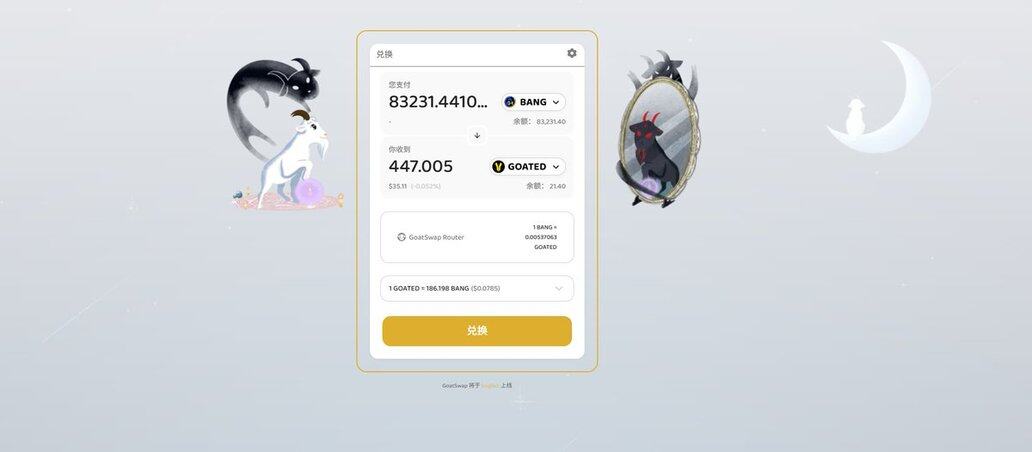Open the BANG token selector dropdown
This screenshot has width=1032, height=452.
point(534,102)
